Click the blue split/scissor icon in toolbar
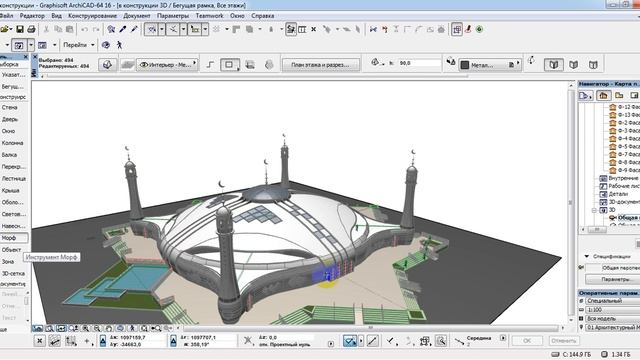Image resolution: width=640 pixels, height=360 pixels. tap(373, 29)
